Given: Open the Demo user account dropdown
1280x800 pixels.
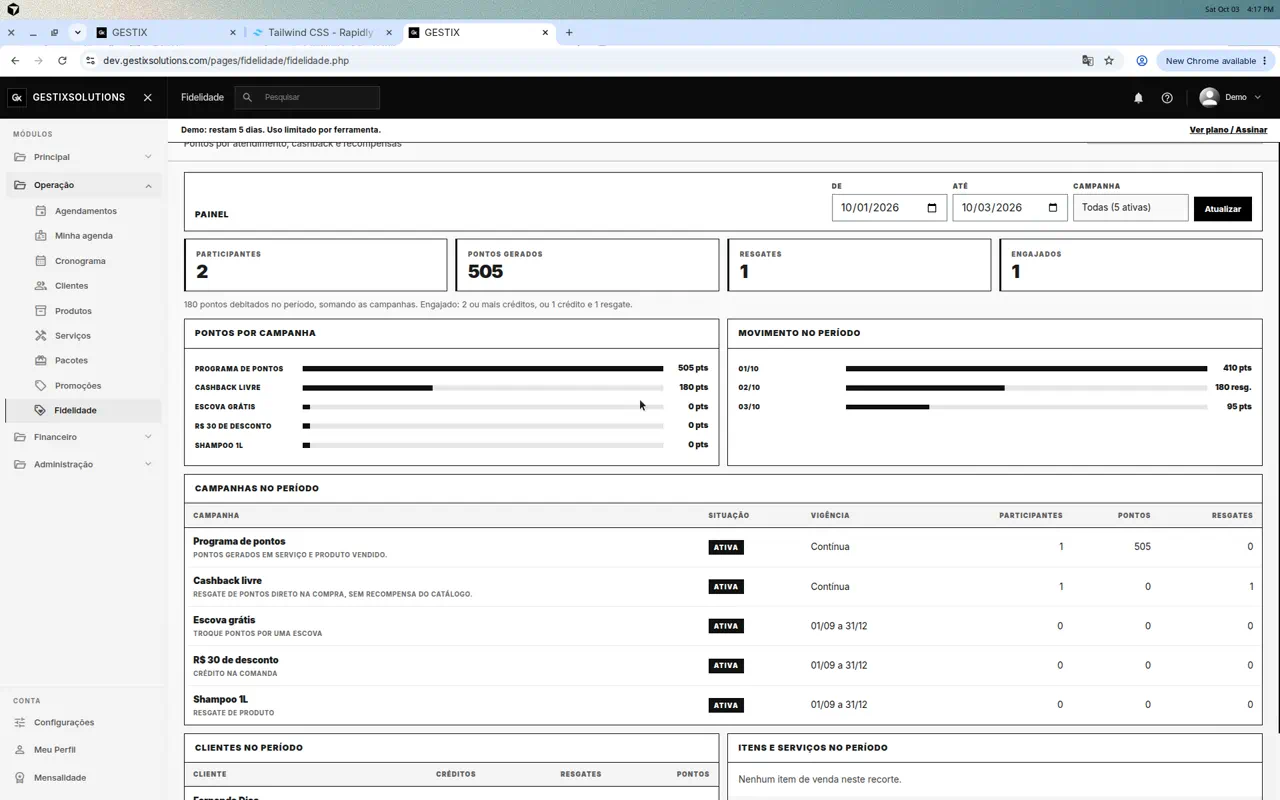Looking at the screenshot, I should (x=1231, y=98).
